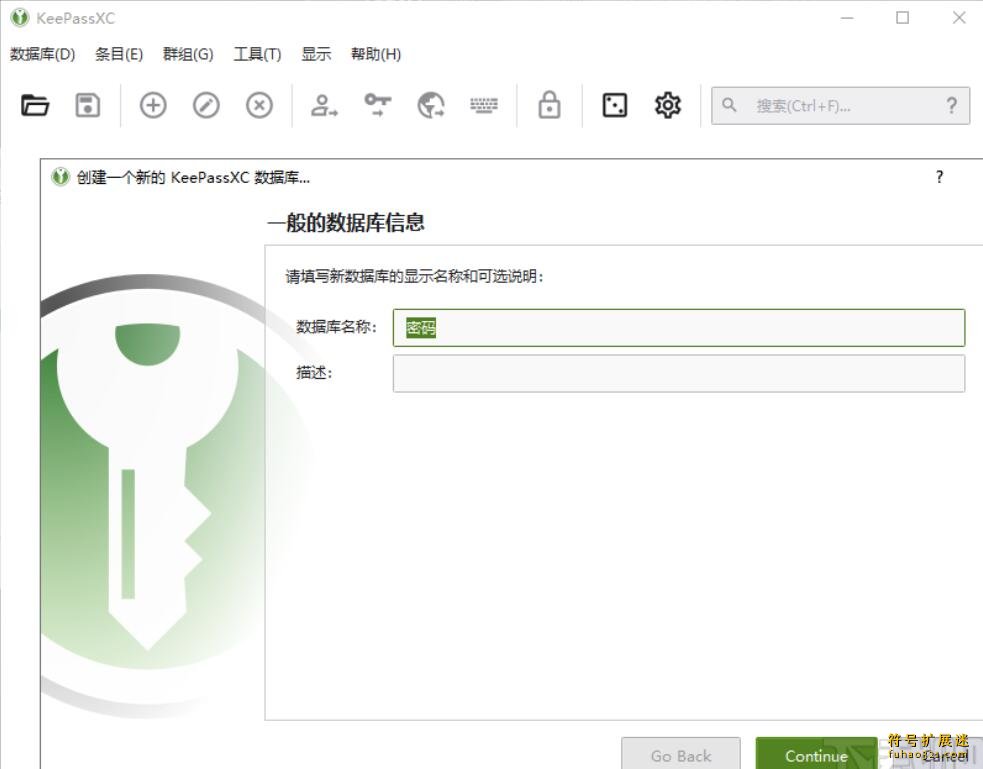
Task: Open settings via the gear icon
Action: point(668,105)
